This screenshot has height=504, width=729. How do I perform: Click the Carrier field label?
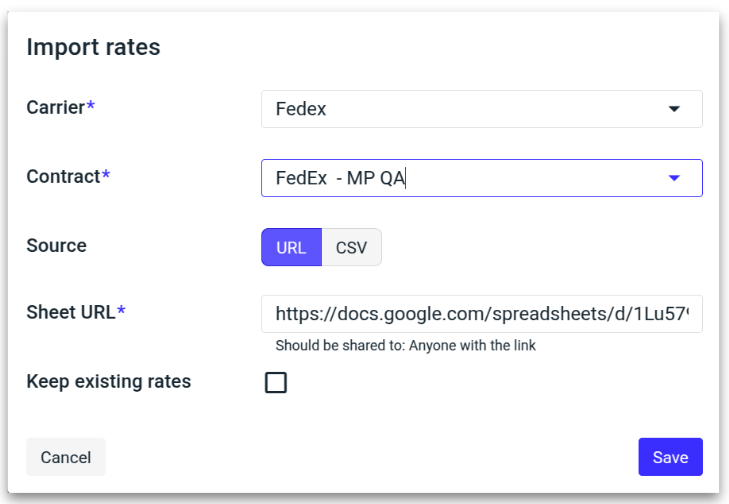[56, 108]
